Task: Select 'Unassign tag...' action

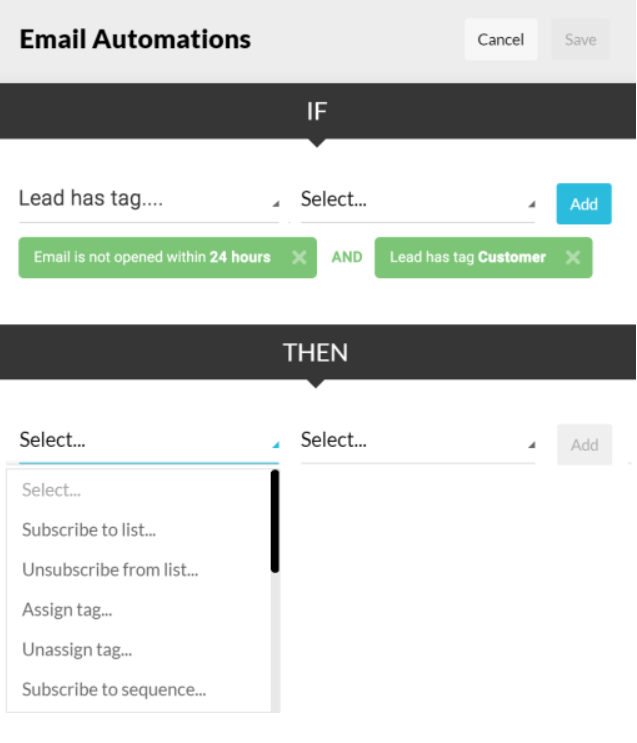Action: click(x=77, y=650)
